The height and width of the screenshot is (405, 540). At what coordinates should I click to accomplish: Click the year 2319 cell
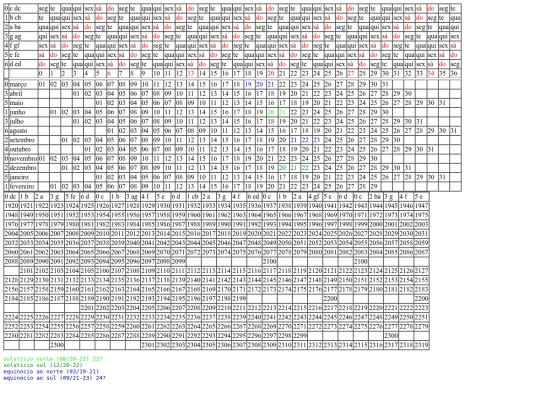[x=422, y=345]
